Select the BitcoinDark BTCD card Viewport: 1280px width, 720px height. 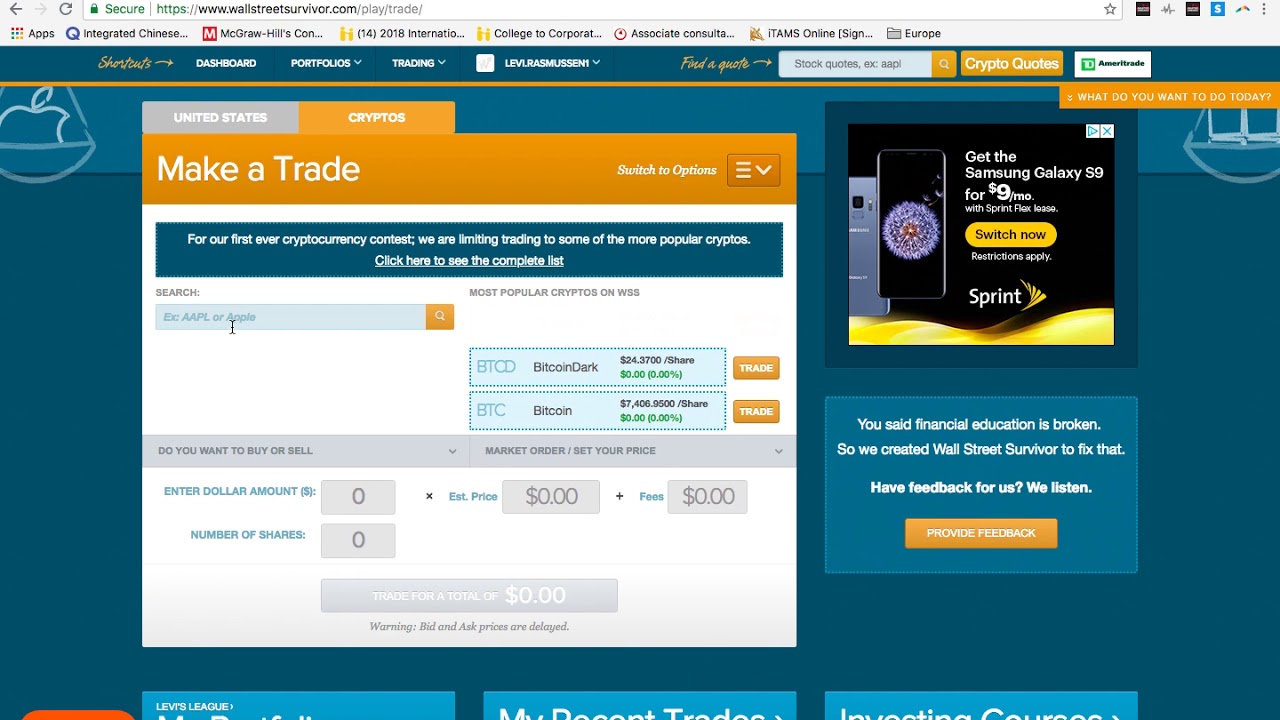click(598, 367)
